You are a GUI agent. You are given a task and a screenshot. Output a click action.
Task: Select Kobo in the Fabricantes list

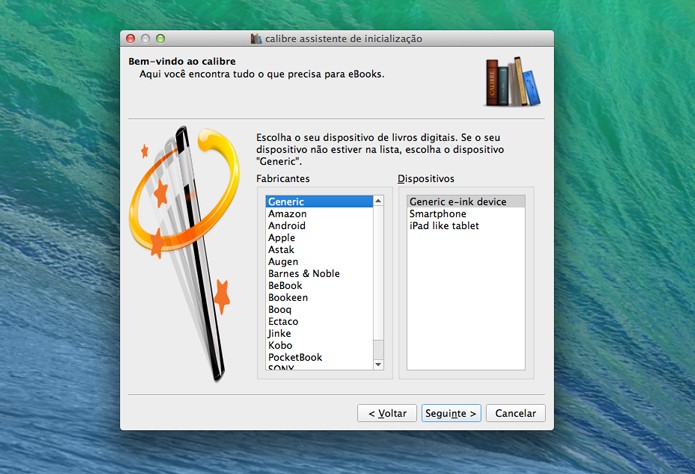pyautogui.click(x=319, y=345)
